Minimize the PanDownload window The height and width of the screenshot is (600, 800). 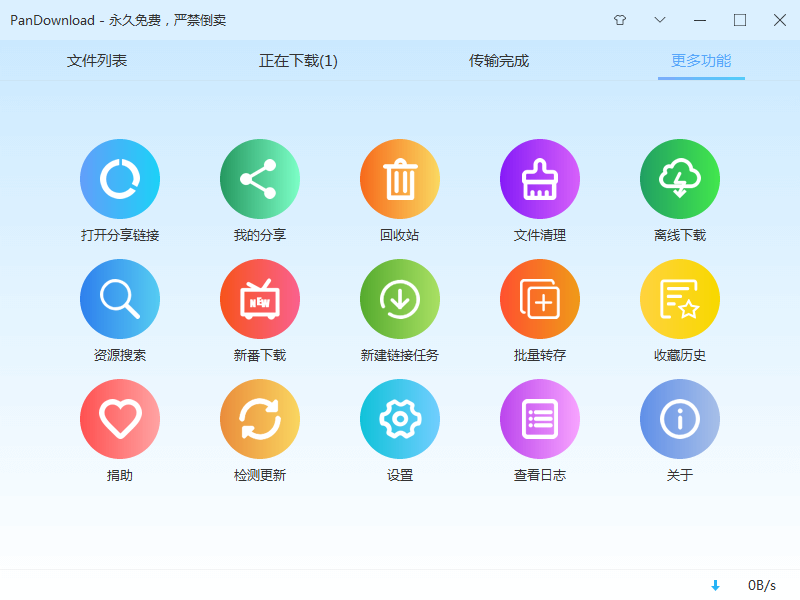(x=700, y=20)
